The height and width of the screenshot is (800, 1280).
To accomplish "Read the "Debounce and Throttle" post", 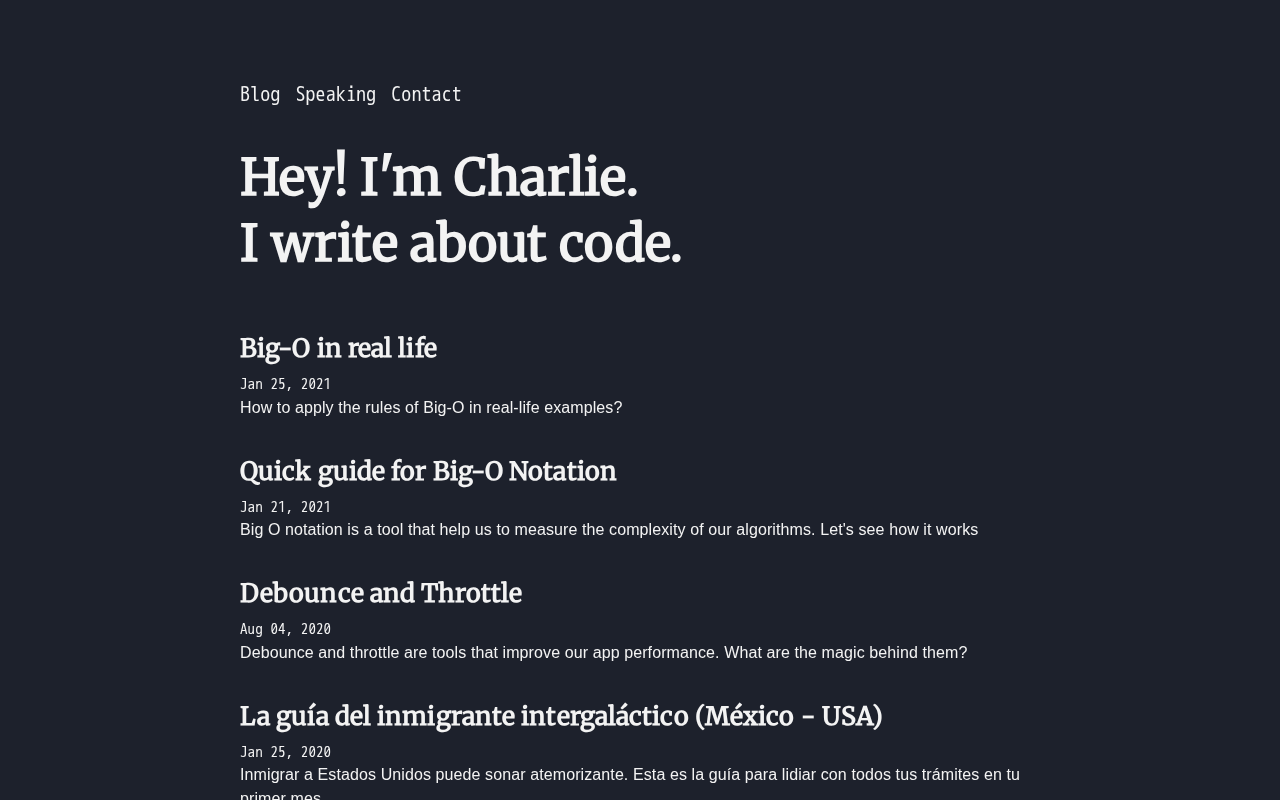I will pos(381,593).
